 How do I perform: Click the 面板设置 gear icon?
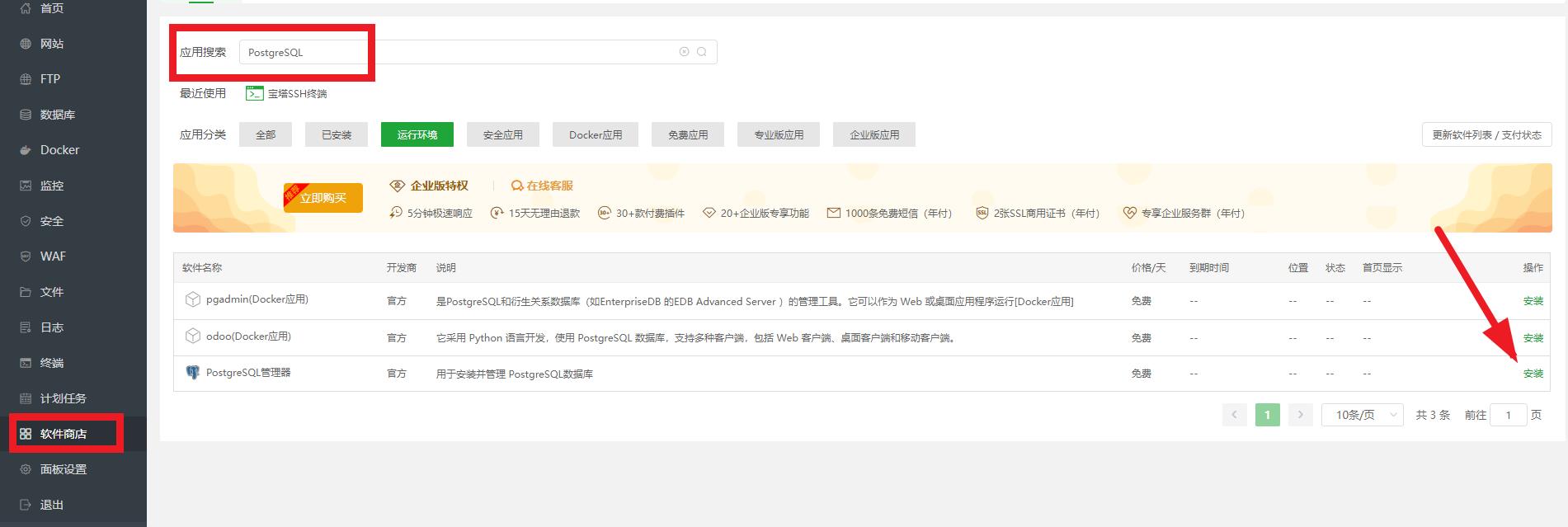(x=26, y=469)
